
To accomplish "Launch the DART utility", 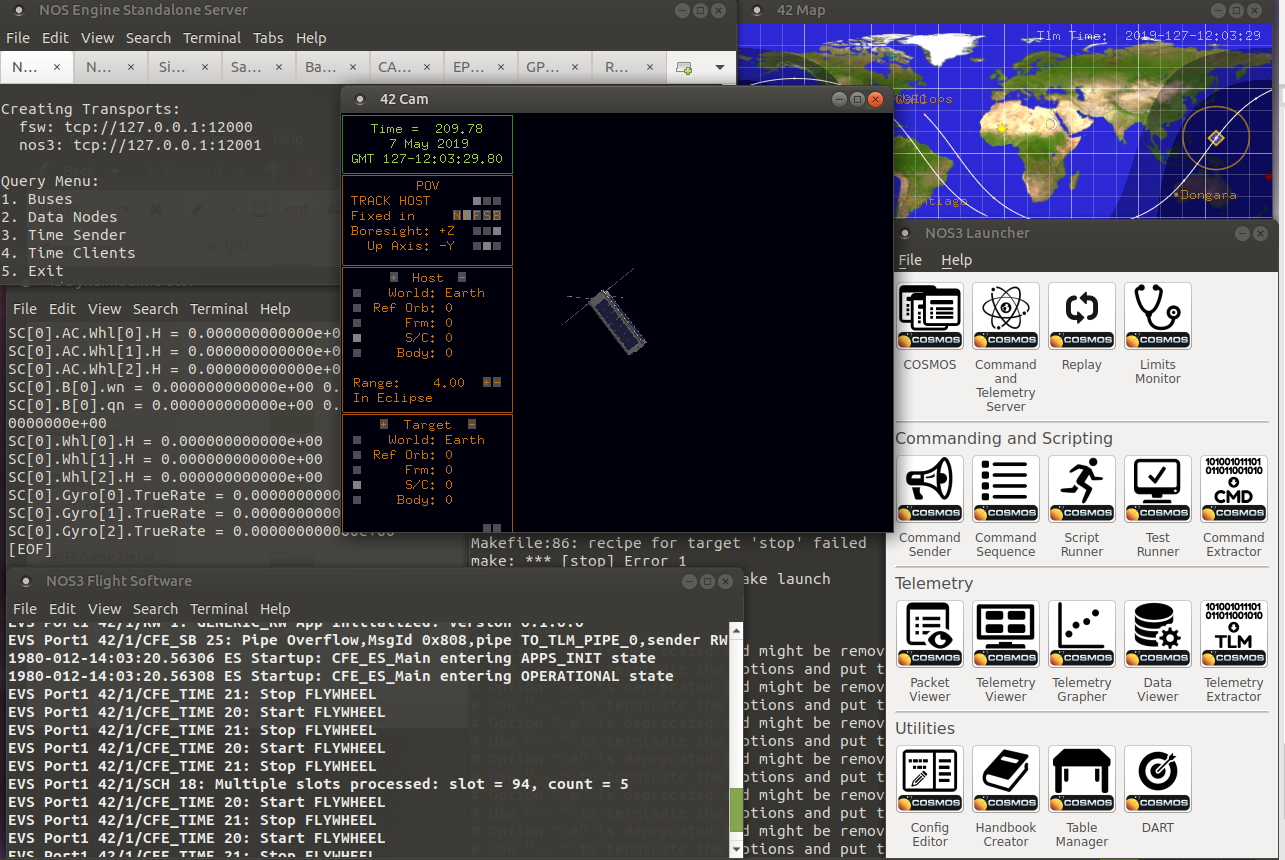I will pyautogui.click(x=1158, y=779).
